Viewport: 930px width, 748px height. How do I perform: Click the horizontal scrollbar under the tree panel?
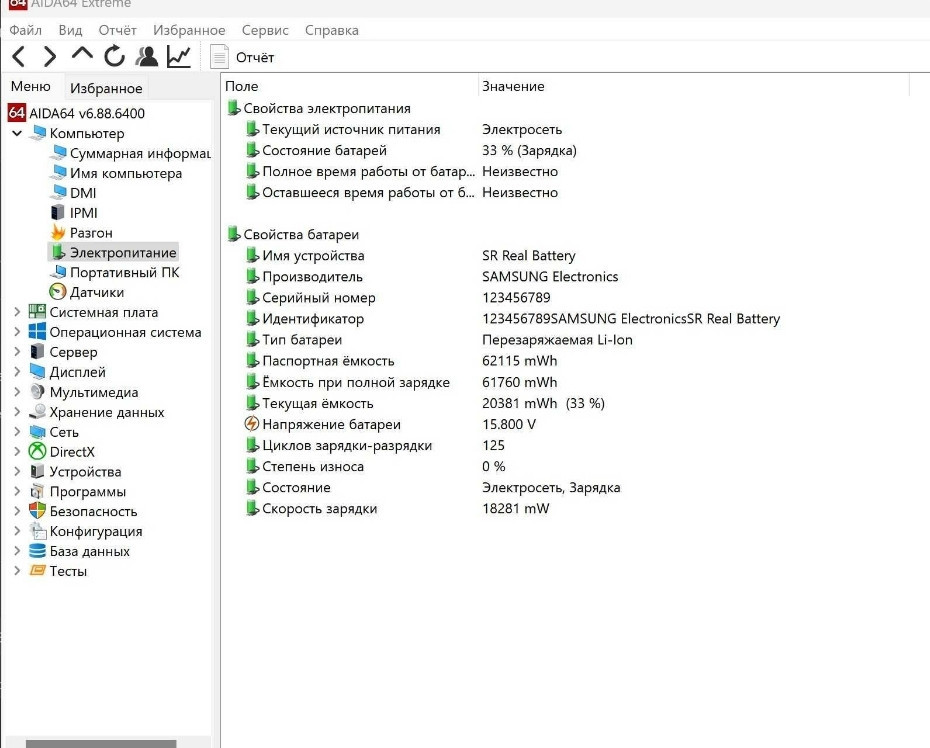(100, 743)
